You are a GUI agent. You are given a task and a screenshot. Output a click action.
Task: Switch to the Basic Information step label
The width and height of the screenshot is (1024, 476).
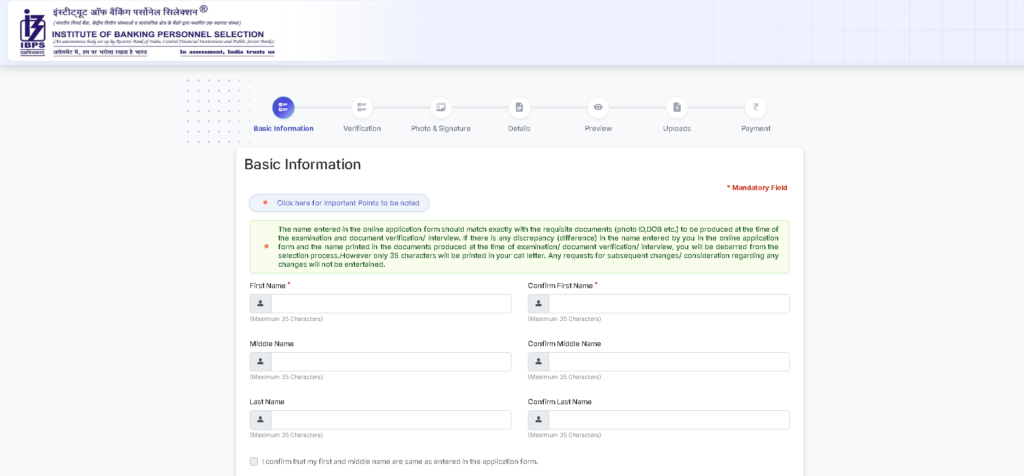pyautogui.click(x=283, y=129)
